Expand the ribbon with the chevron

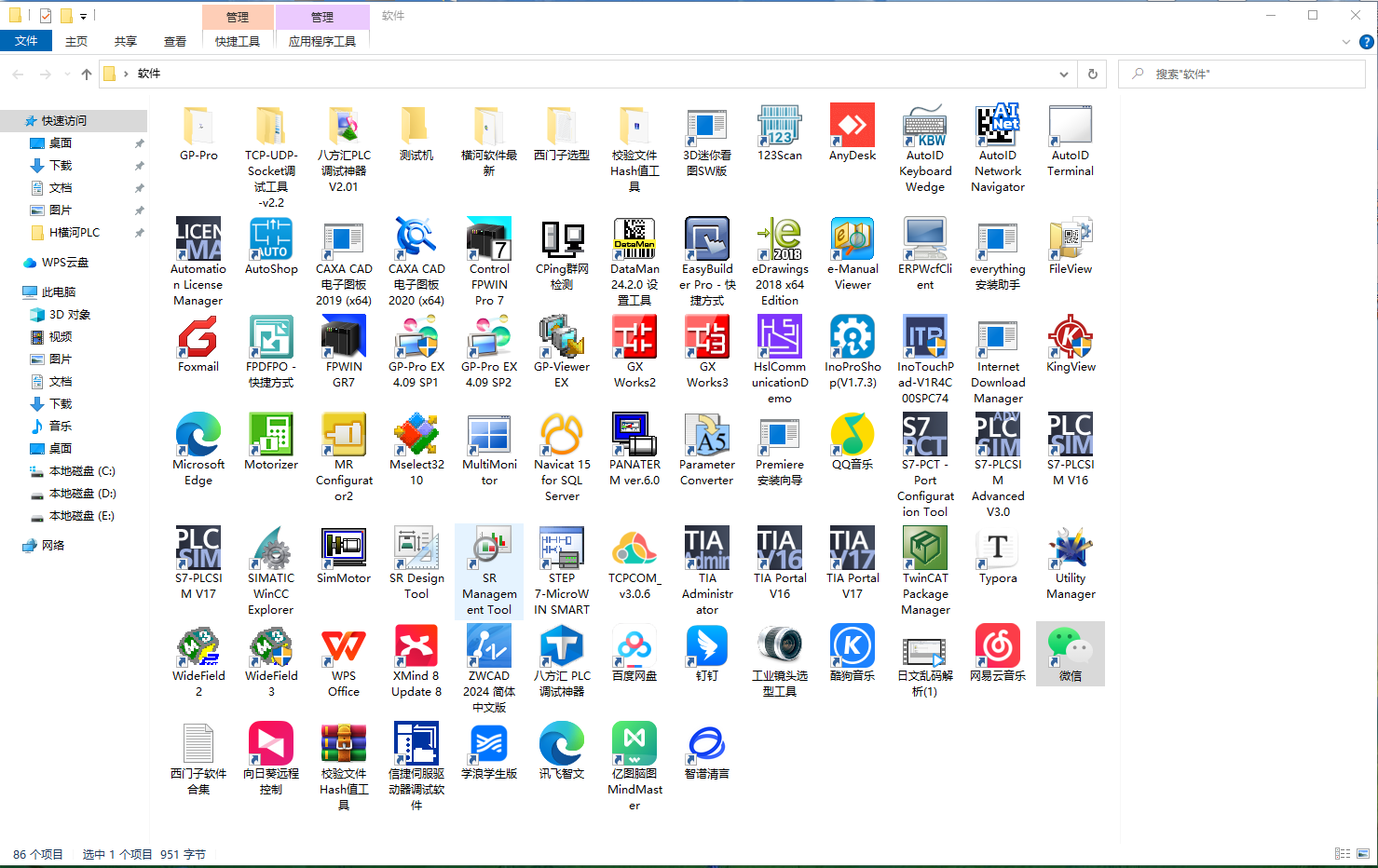(x=1345, y=42)
